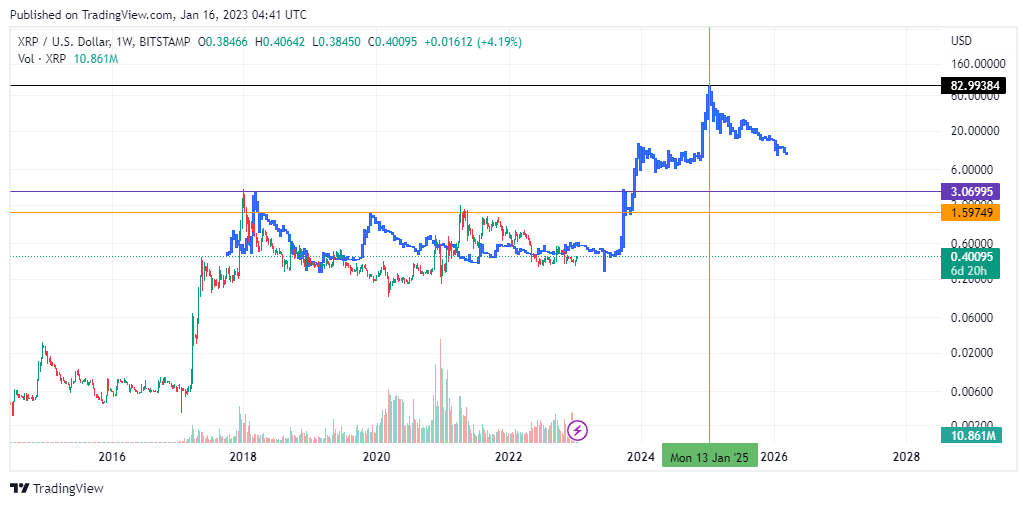Click the 2026 label on the time axis
1027x506 pixels.
[774, 456]
